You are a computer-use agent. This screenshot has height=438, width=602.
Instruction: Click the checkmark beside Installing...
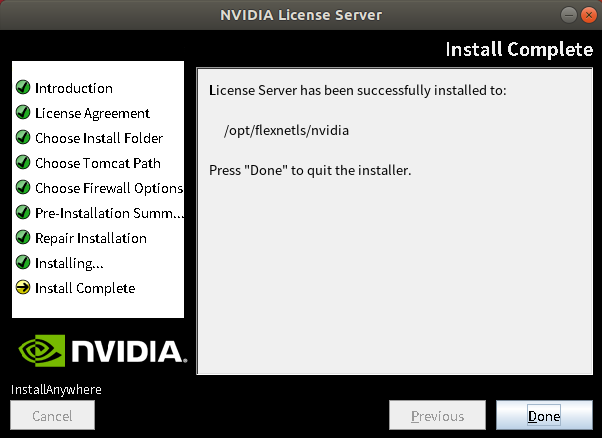(x=23, y=263)
